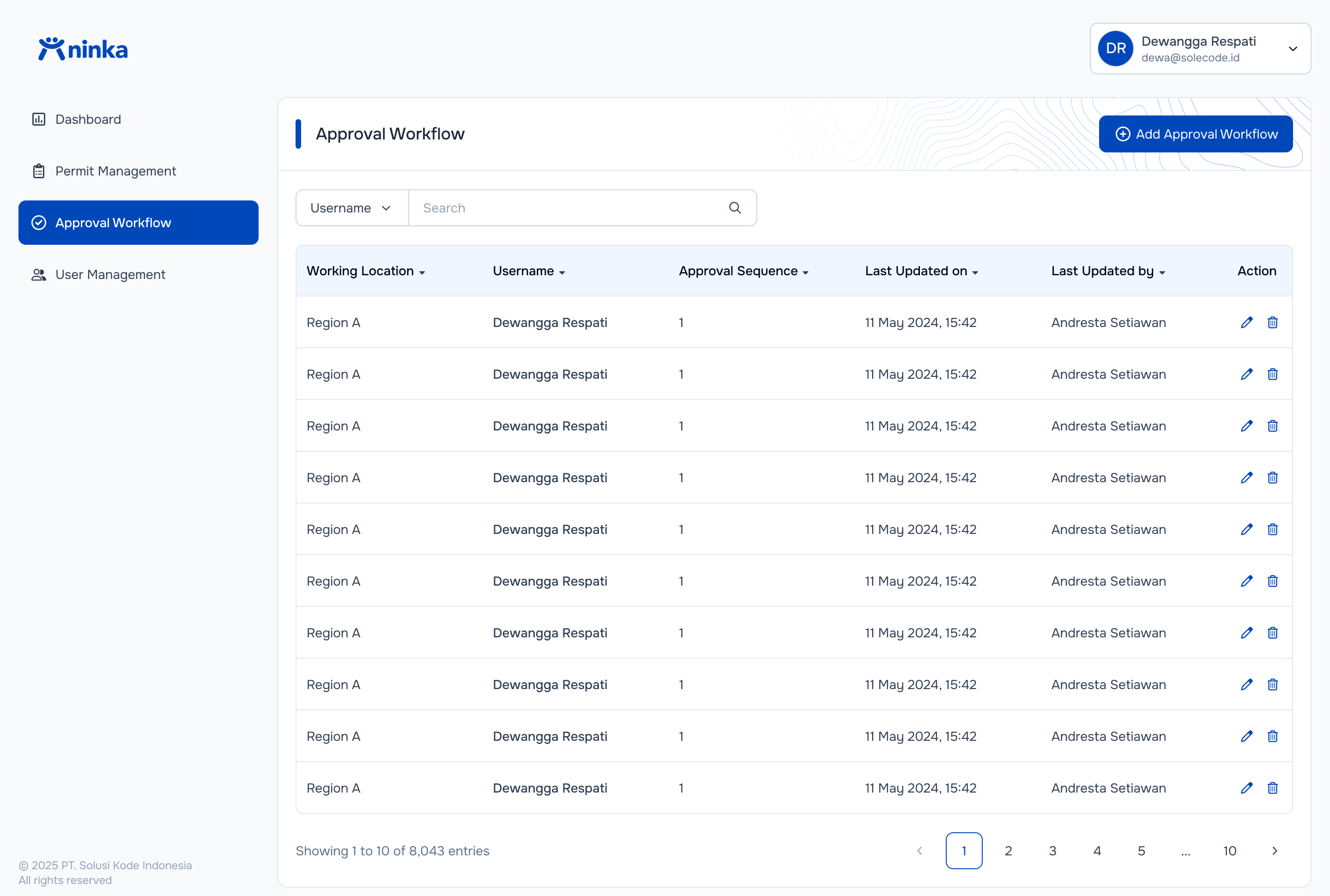This screenshot has height=896, width=1330.
Task: Edit the last table row with the pencil icon
Action: (1246, 788)
